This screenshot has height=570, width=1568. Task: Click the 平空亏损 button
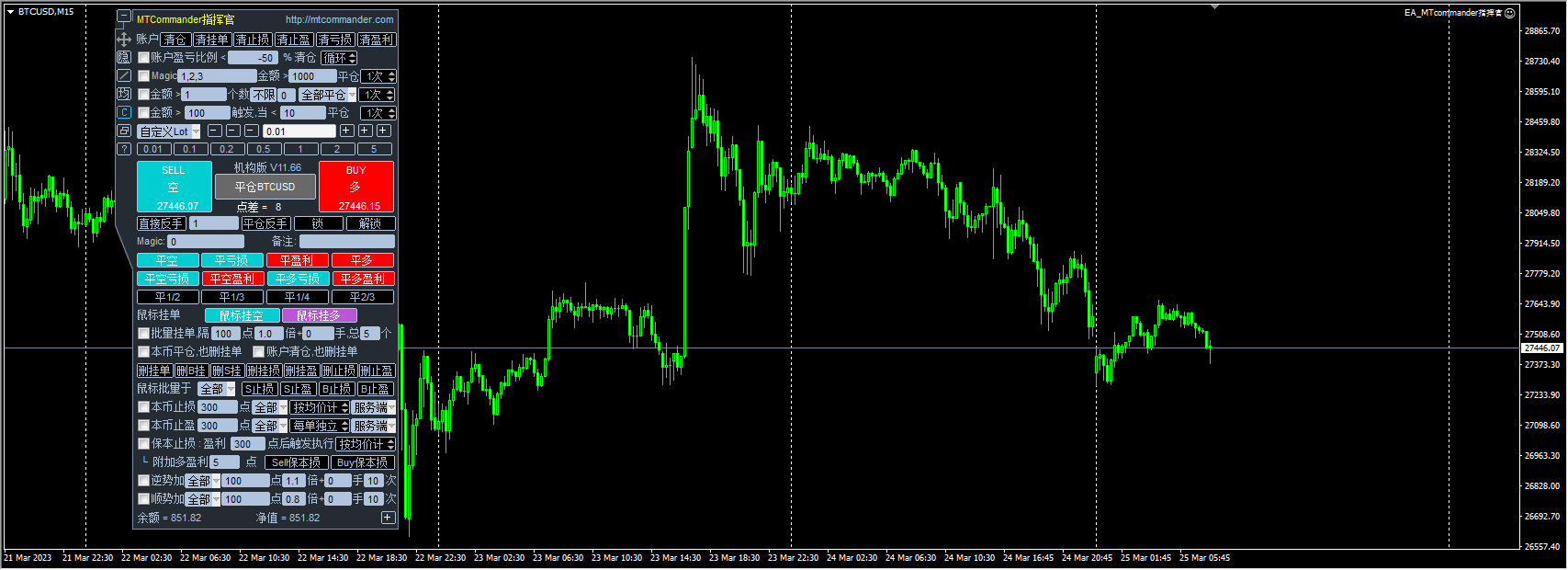(x=167, y=279)
